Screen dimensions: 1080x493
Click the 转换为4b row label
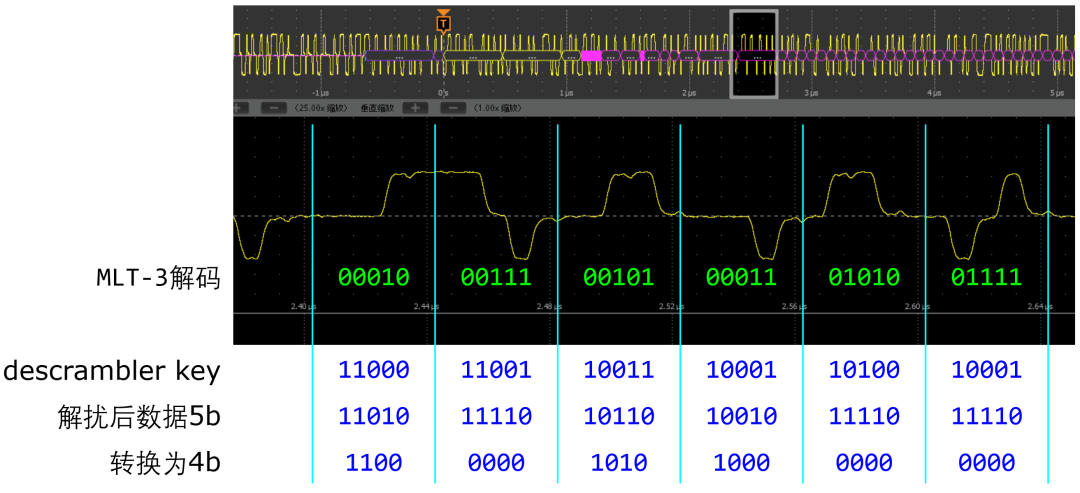click(165, 462)
